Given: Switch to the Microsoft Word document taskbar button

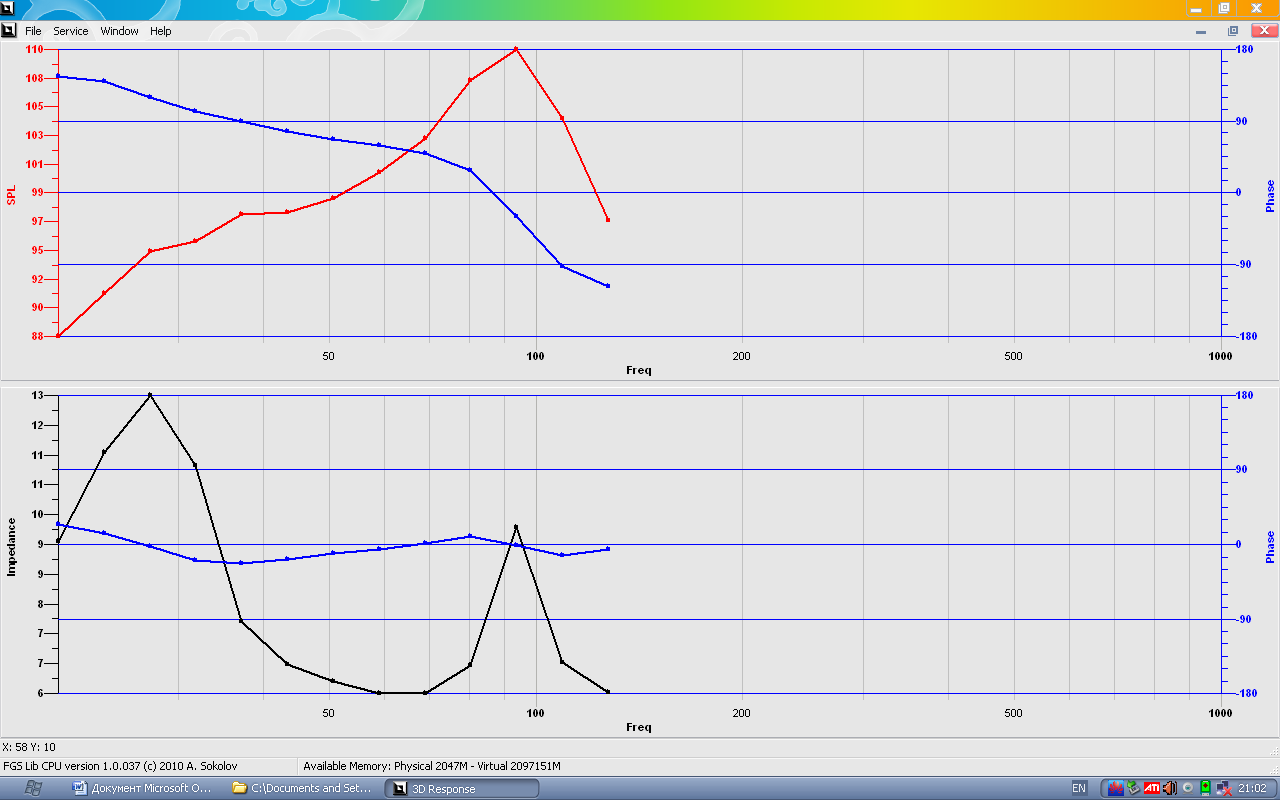Looking at the screenshot, I should click(x=143, y=788).
